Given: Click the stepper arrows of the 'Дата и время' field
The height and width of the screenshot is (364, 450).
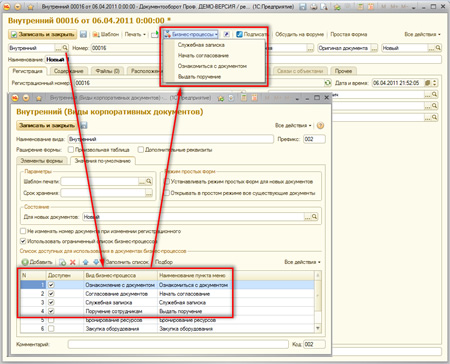Looking at the screenshot, I should point(435,83).
